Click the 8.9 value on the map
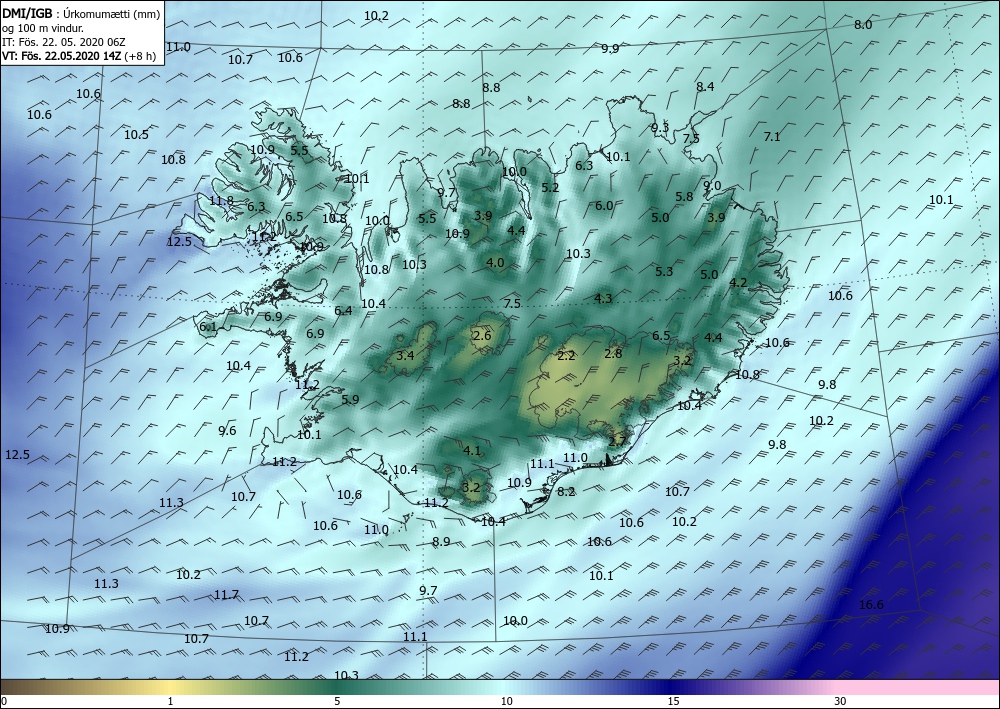This screenshot has width=1000, height=709. pyautogui.click(x=441, y=542)
